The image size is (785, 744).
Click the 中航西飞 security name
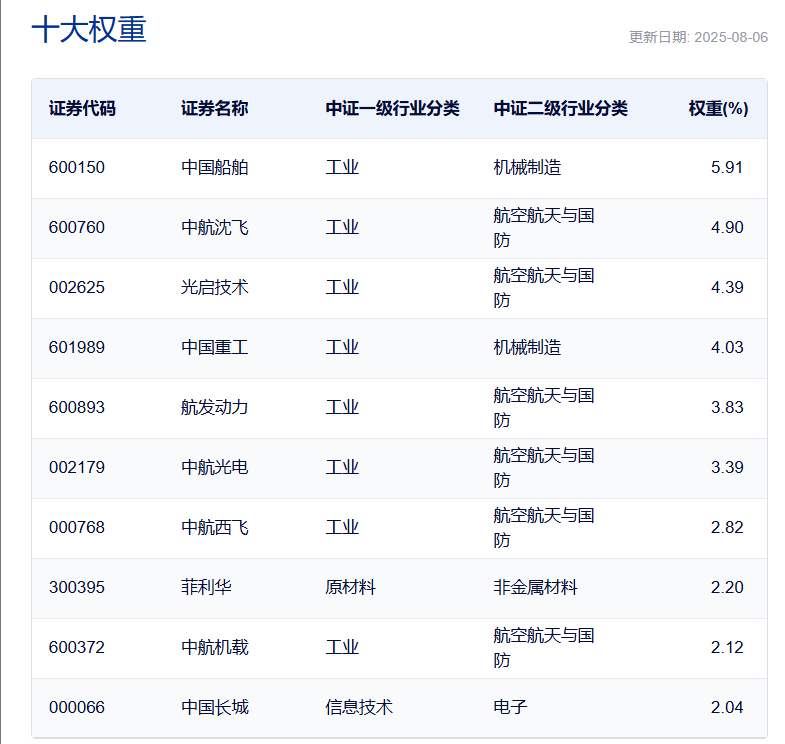click(x=214, y=527)
